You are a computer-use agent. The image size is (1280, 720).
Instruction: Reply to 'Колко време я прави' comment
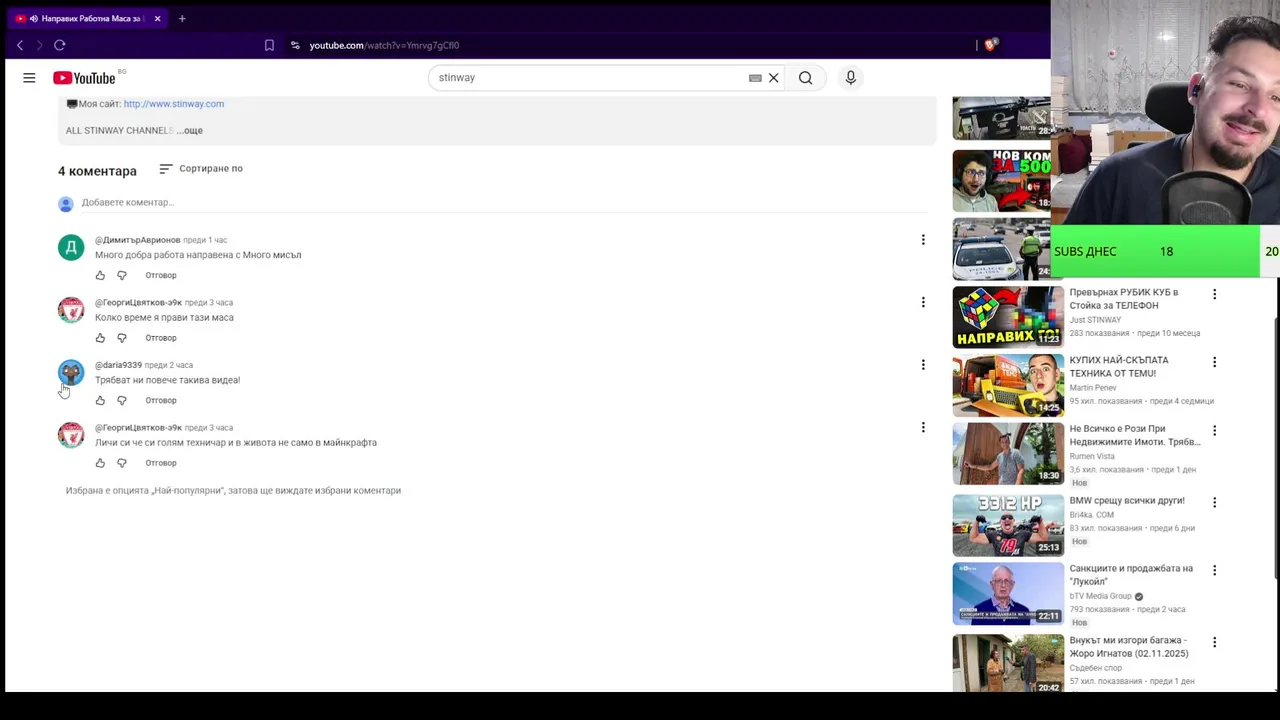(x=161, y=338)
